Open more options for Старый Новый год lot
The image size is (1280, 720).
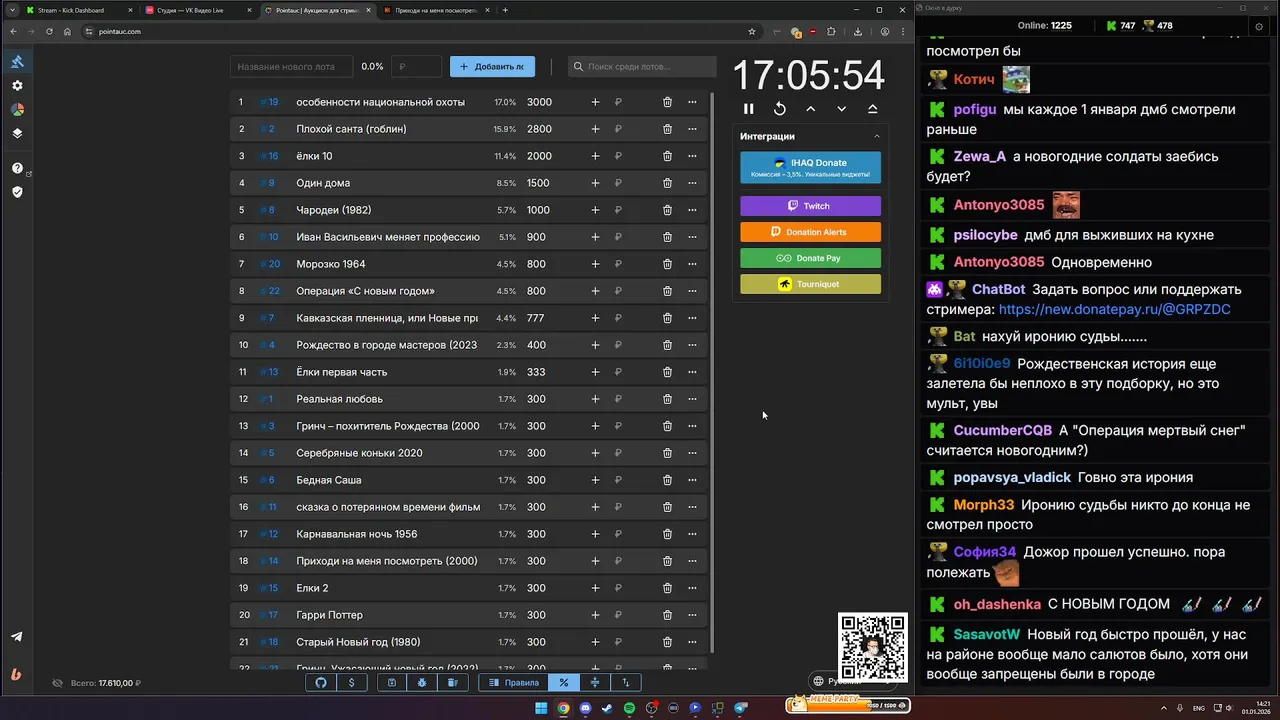click(x=692, y=642)
